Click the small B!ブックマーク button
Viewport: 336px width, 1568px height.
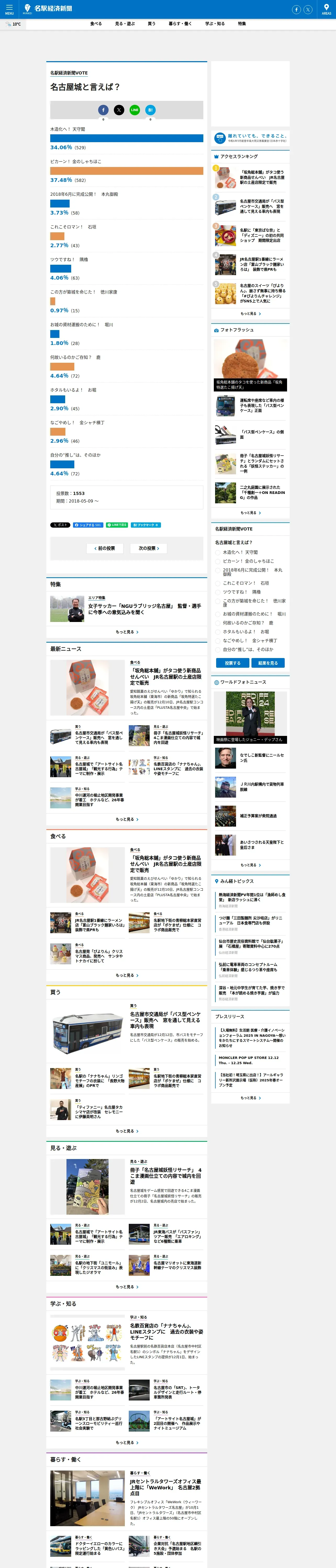point(146,525)
